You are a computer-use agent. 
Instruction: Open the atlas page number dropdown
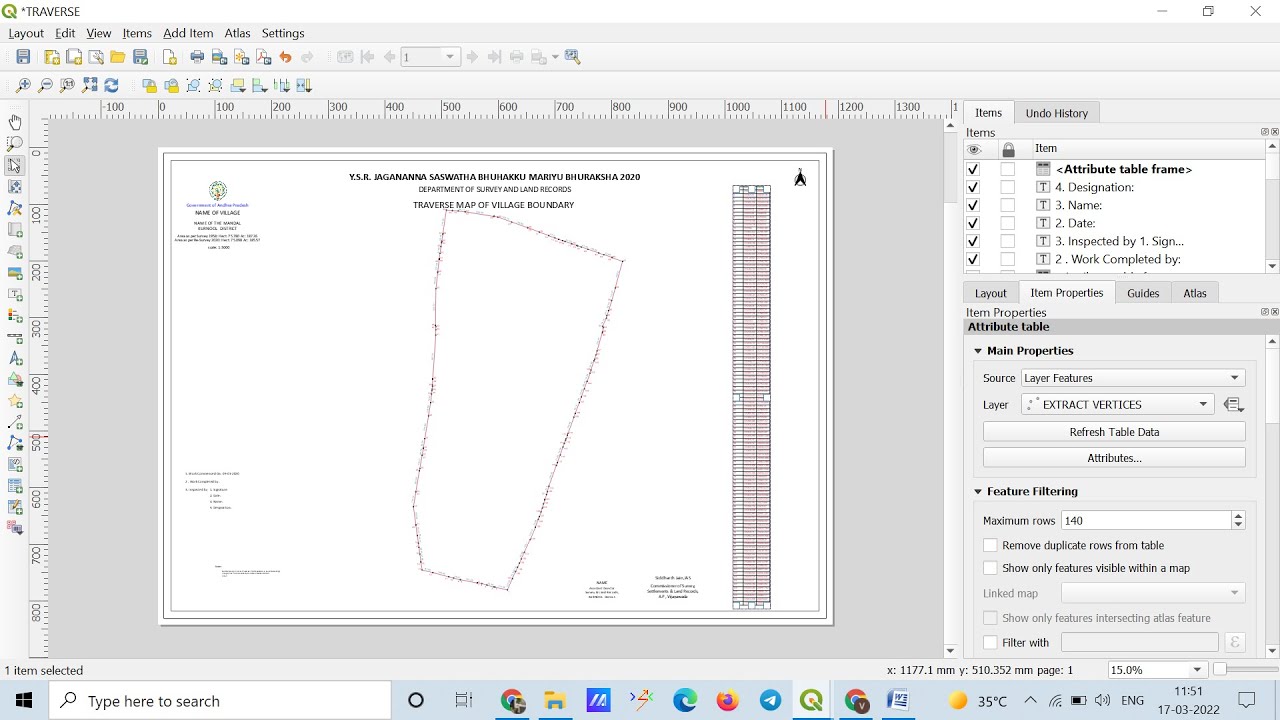coord(450,57)
